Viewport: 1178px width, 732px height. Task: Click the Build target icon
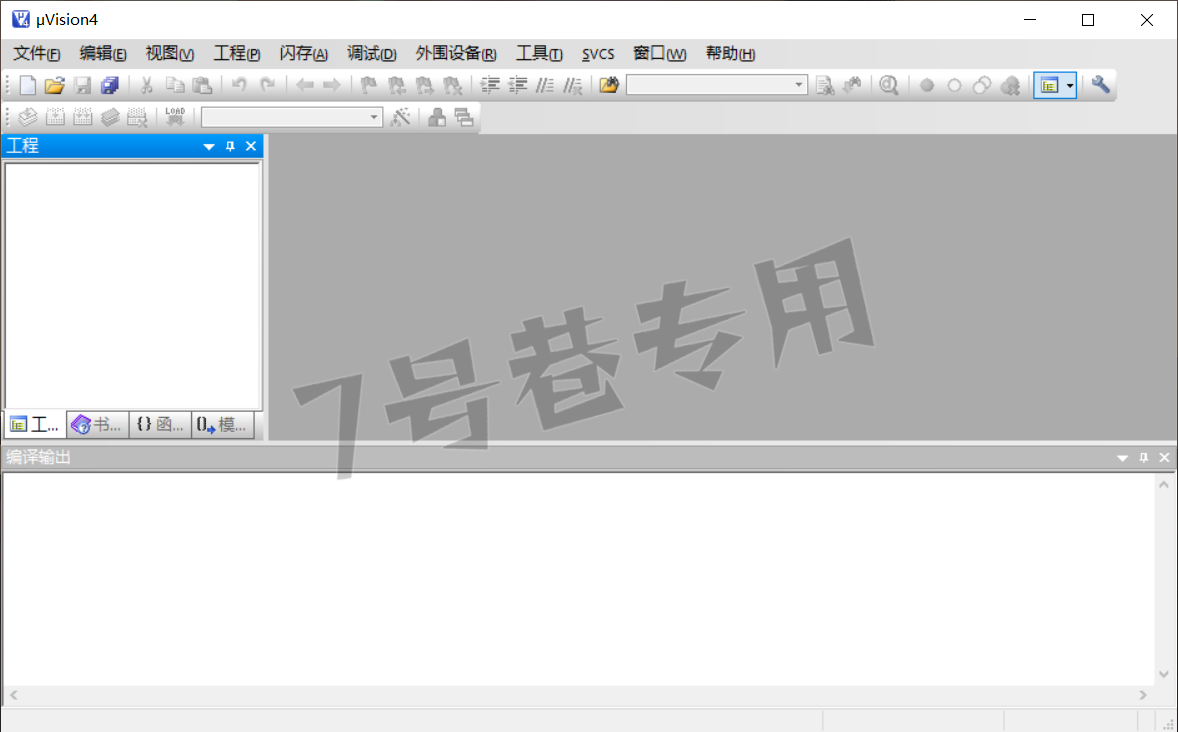pyautogui.click(x=55, y=117)
